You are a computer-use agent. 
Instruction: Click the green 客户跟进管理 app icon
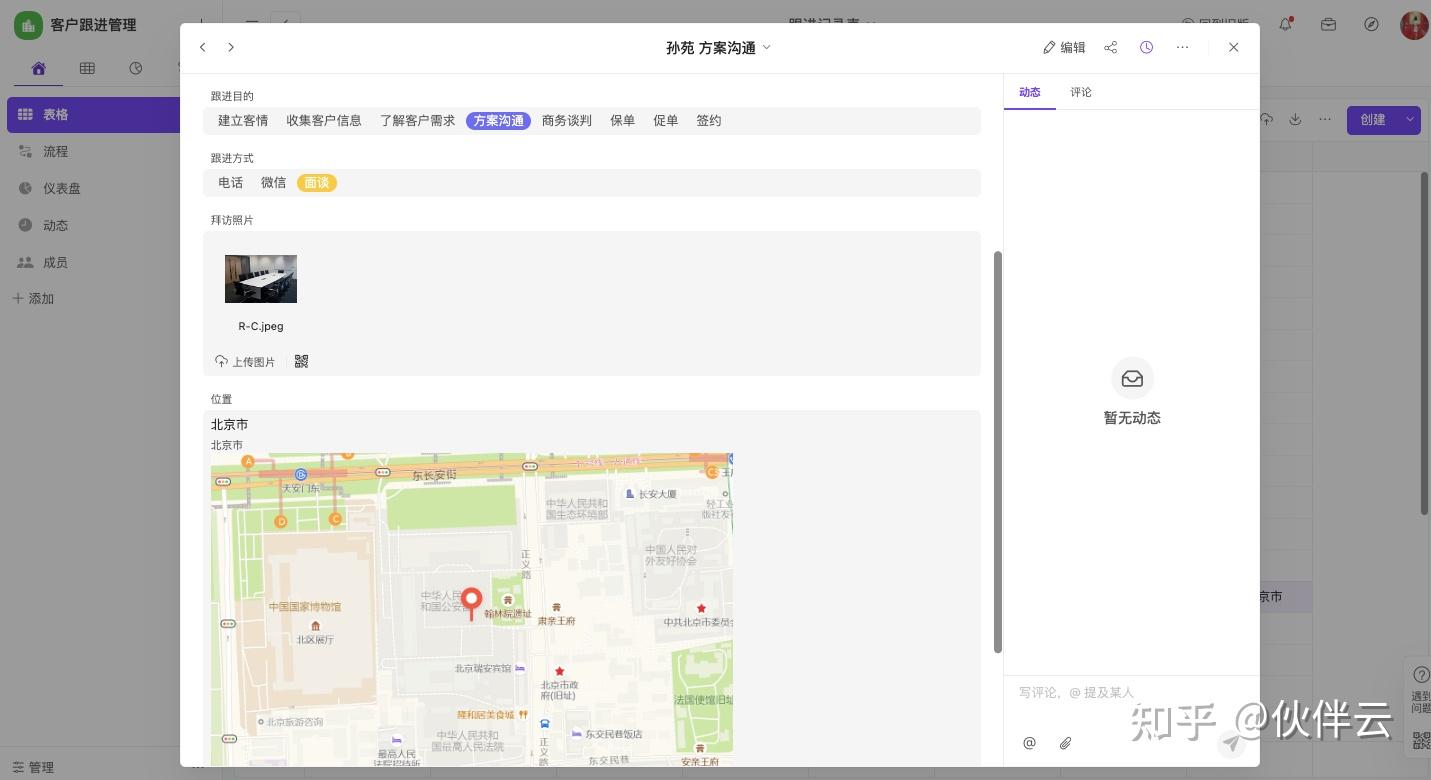tap(28, 25)
